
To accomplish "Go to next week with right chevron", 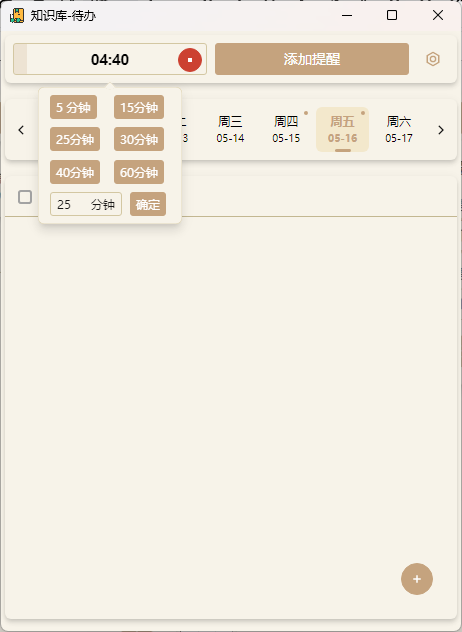I will [441, 130].
